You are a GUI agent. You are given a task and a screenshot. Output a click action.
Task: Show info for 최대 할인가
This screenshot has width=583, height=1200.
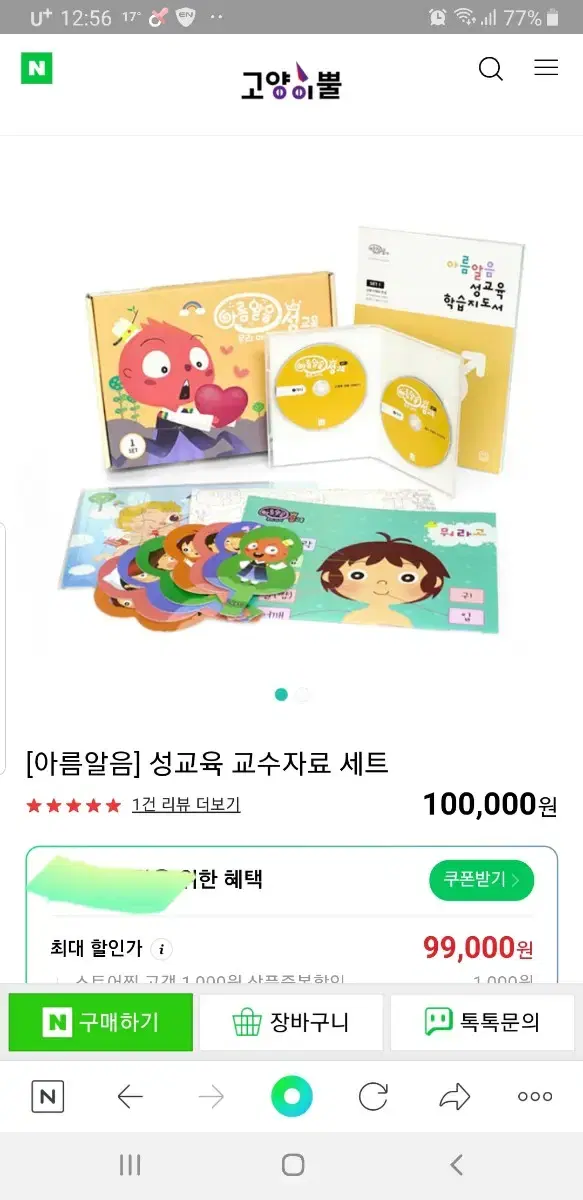[x=163, y=948]
